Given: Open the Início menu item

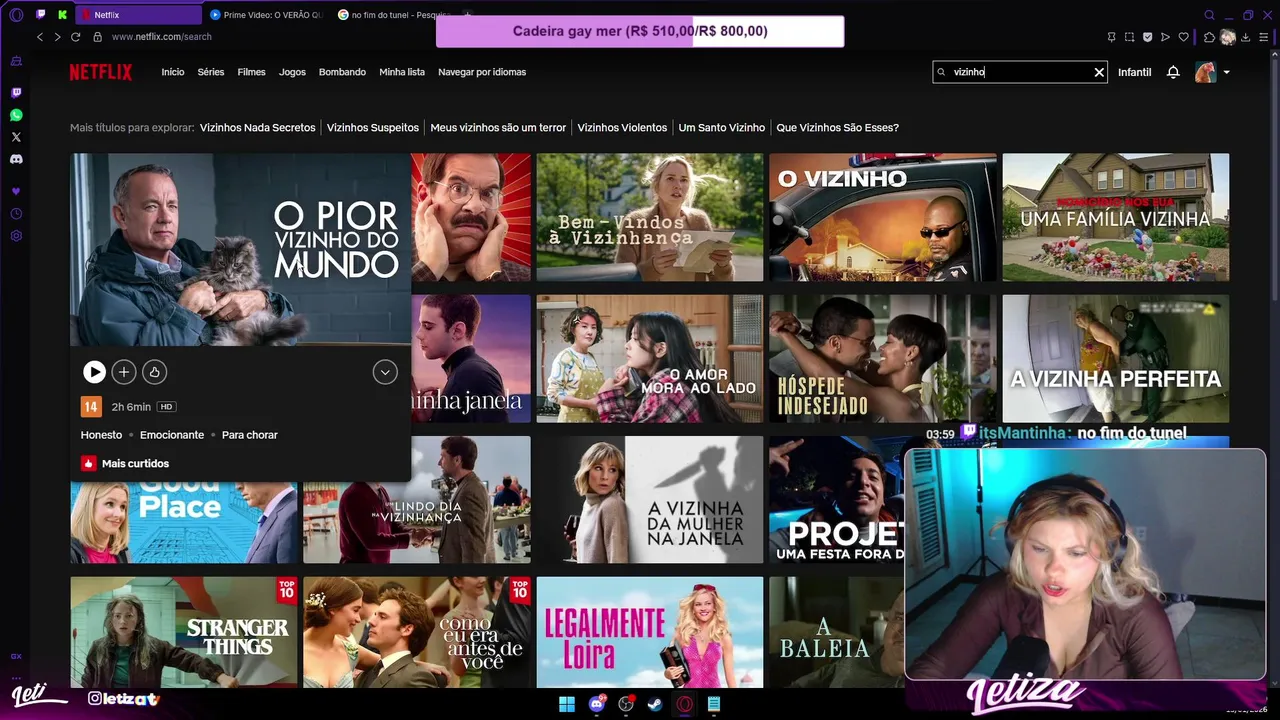Looking at the screenshot, I should [173, 72].
